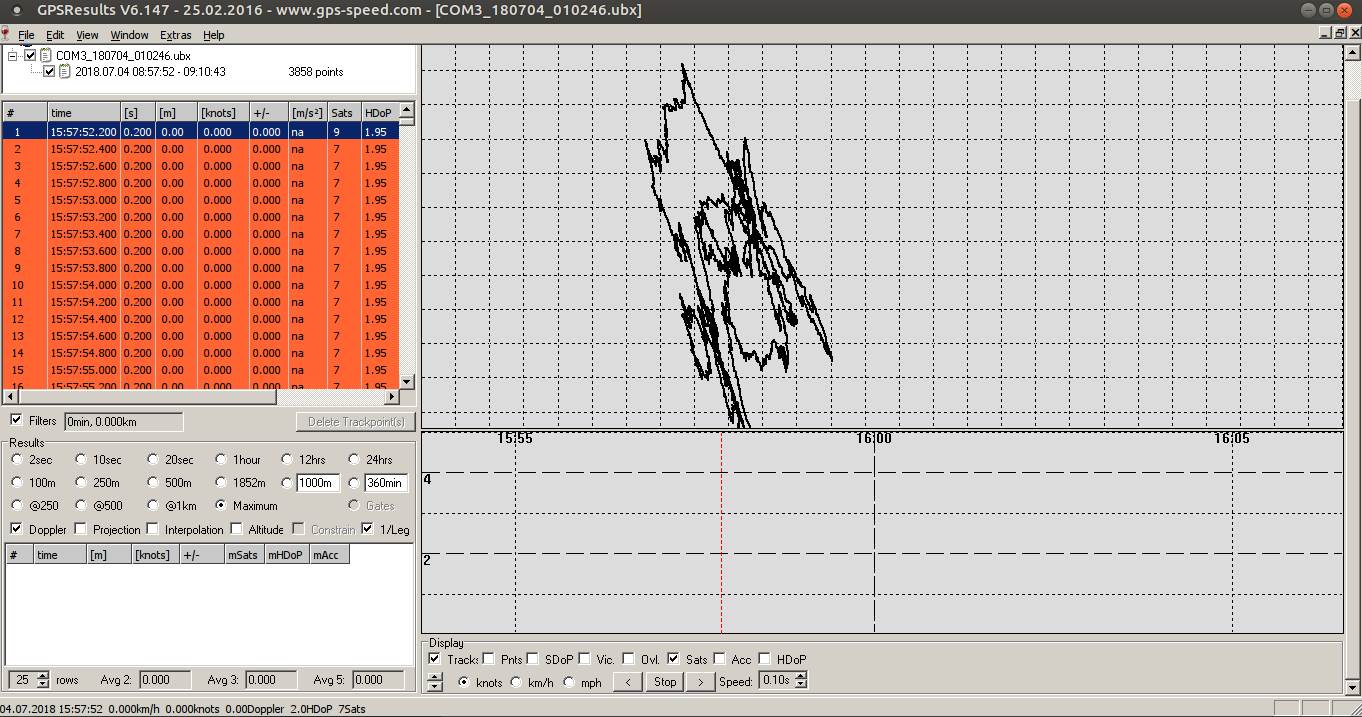The height and width of the screenshot is (717, 1362).
Task: Select the km/h speed unit radio button
Action: pos(516,682)
